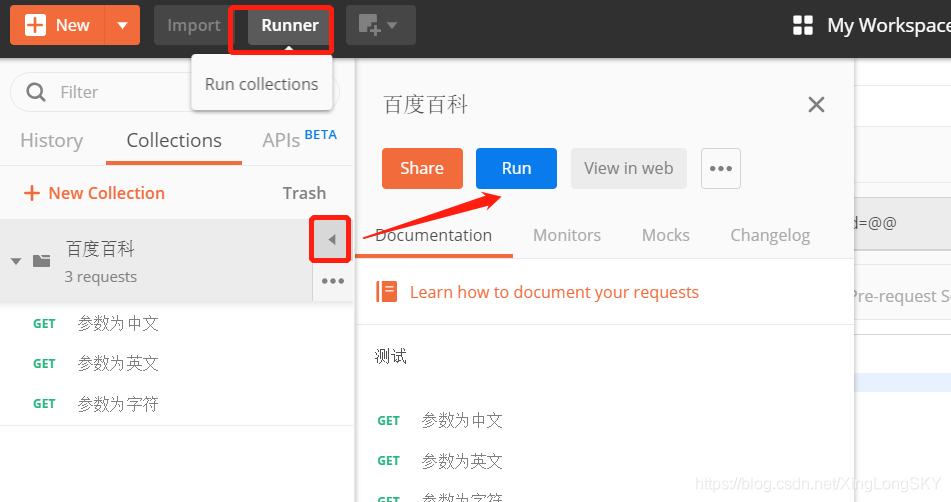Click the 百度百科 collection folder icon

click(42, 261)
